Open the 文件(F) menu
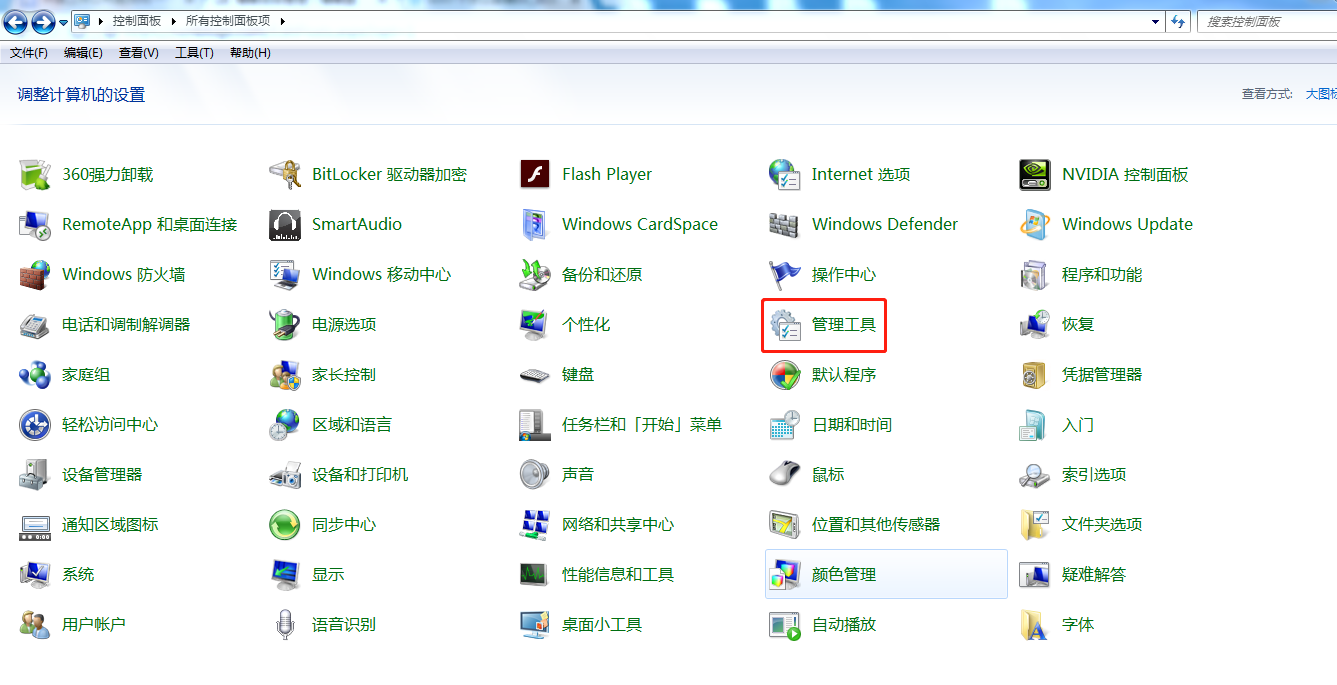This screenshot has width=1337, height=685. [x=29, y=52]
